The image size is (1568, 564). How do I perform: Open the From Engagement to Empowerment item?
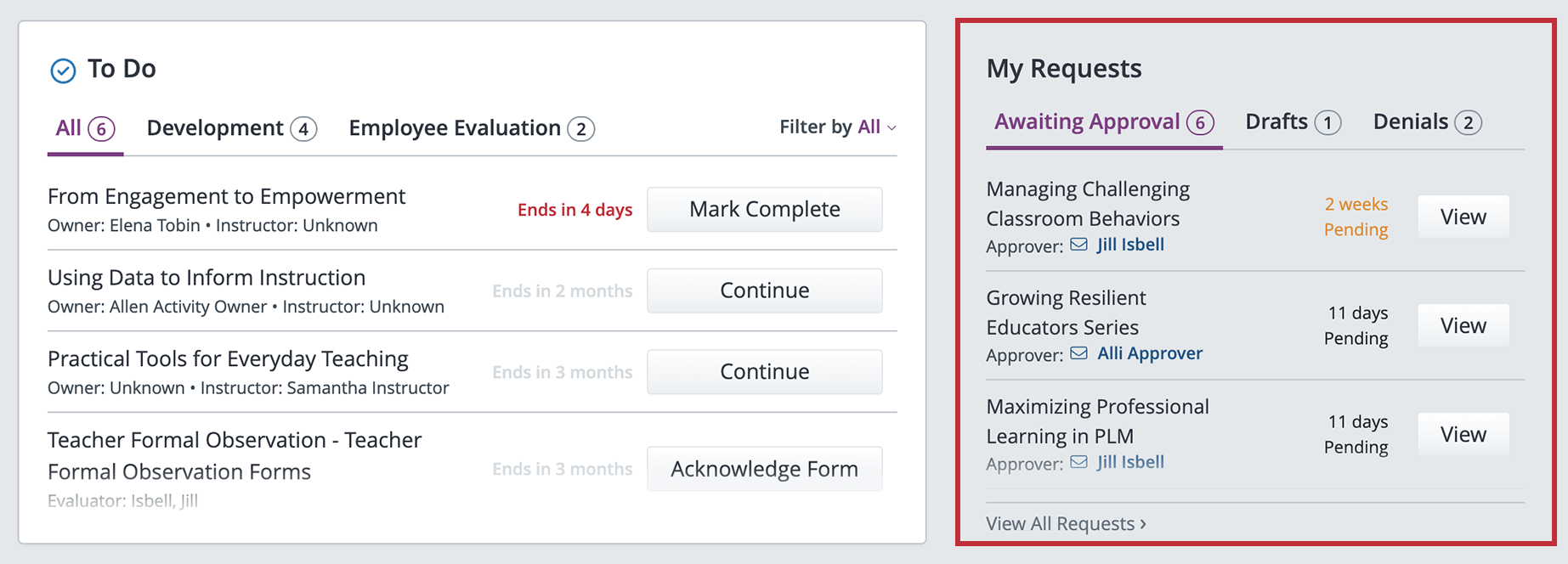[x=226, y=197]
